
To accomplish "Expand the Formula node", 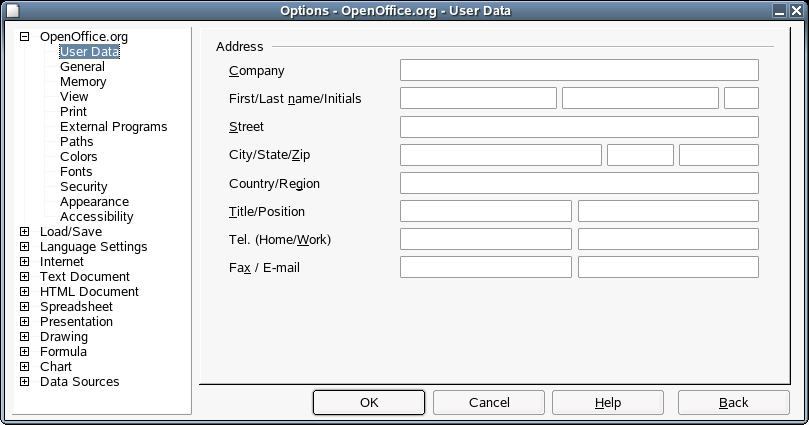I will 24,351.
